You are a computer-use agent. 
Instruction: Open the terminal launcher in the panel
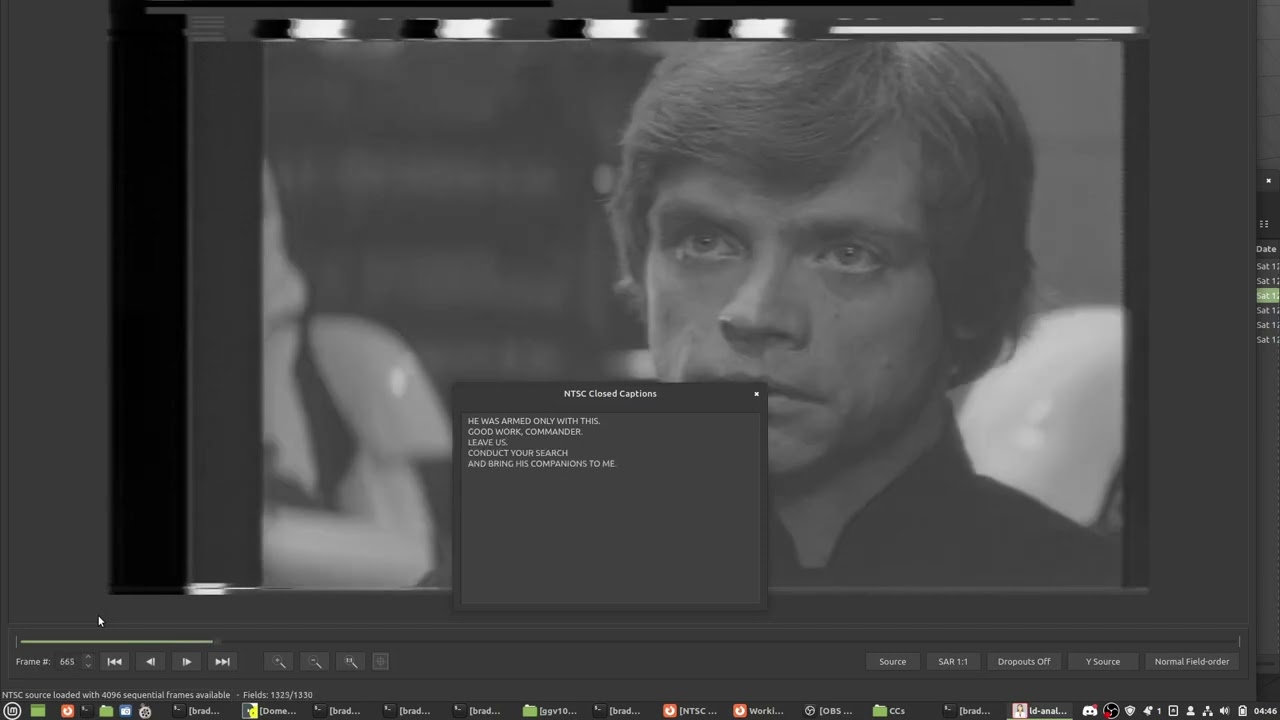click(x=87, y=711)
